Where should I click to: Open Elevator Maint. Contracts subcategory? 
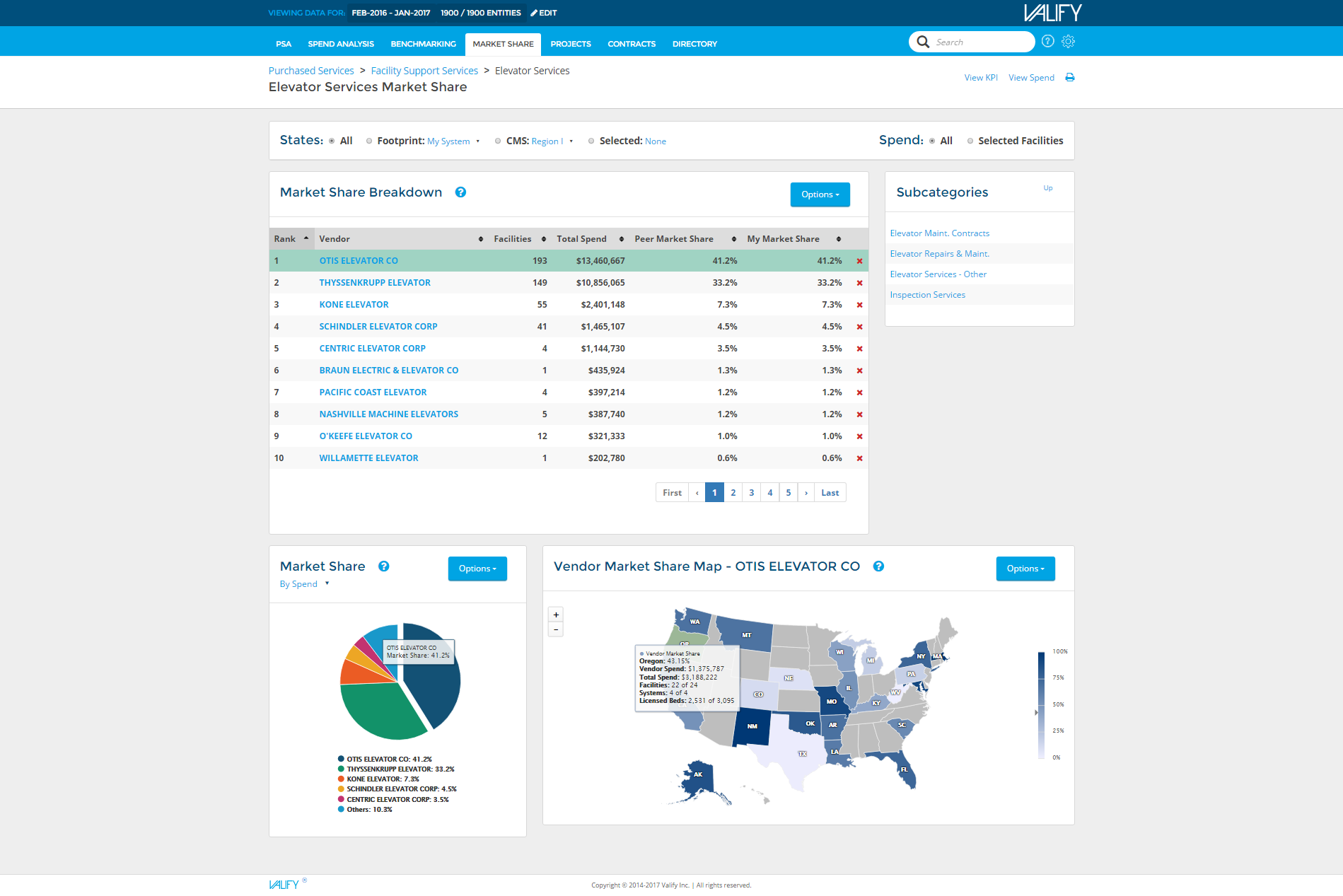[939, 233]
